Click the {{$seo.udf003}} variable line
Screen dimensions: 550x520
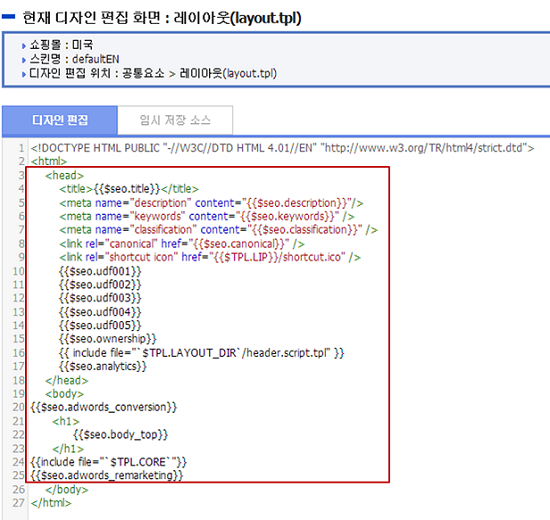[100, 298]
